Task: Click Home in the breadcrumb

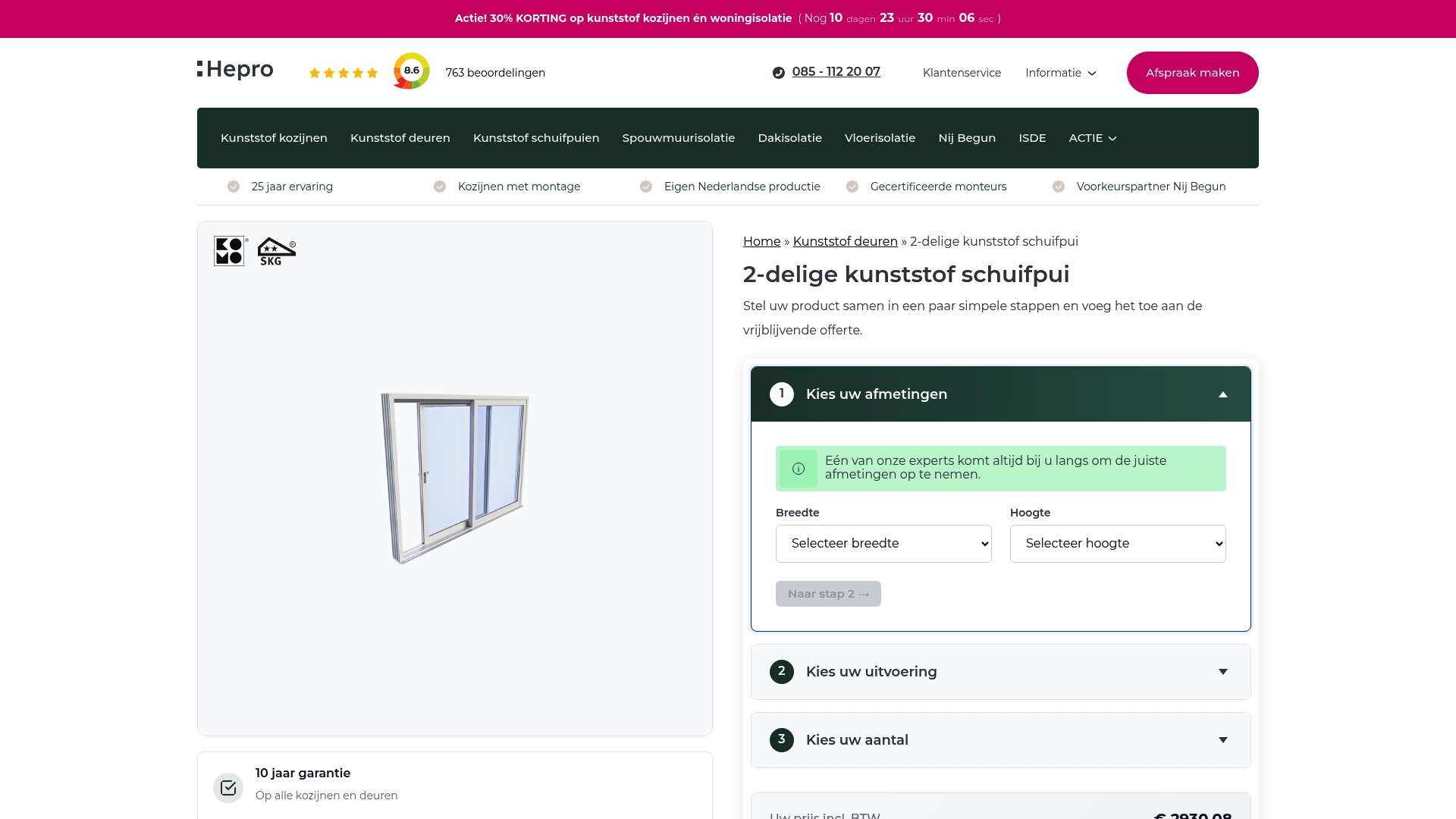Action: pos(761,241)
